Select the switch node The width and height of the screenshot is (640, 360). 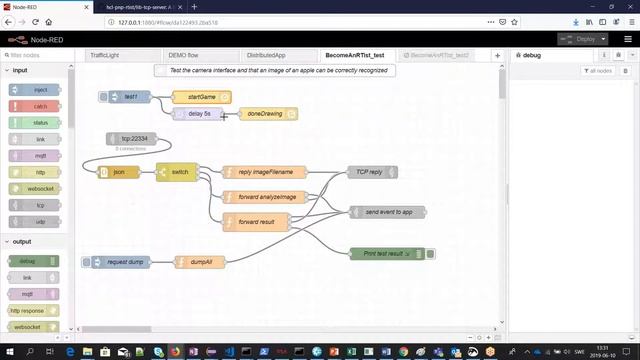point(177,172)
